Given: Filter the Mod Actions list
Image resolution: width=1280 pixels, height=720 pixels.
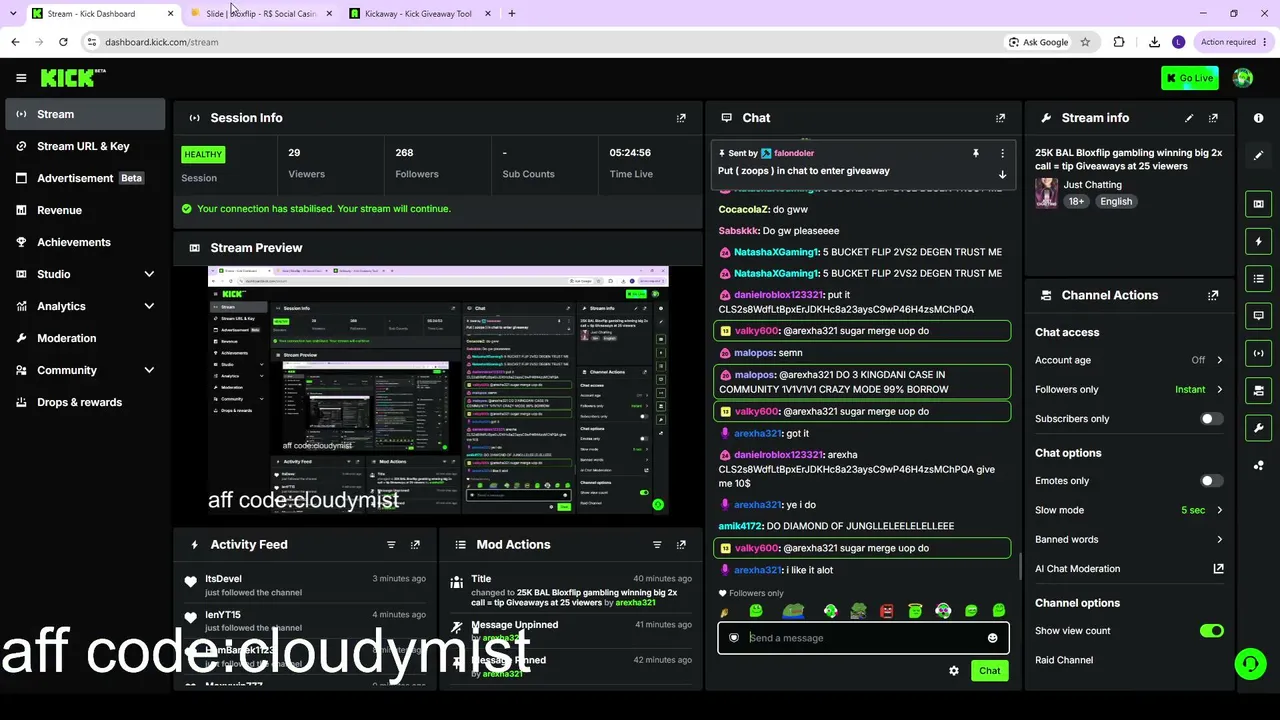Looking at the screenshot, I should click(657, 545).
